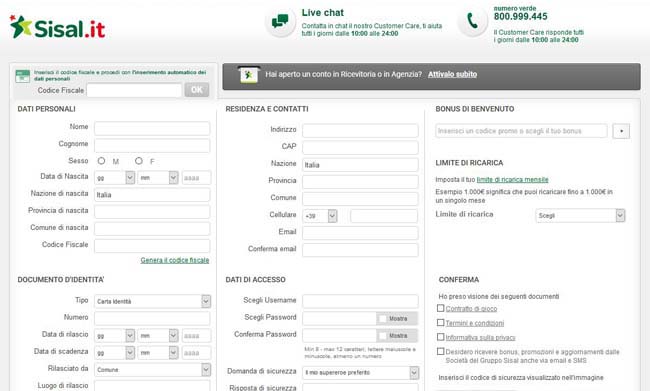650x391 pixels.
Task: Click the Data di rilascio year field
Action: coord(196,335)
